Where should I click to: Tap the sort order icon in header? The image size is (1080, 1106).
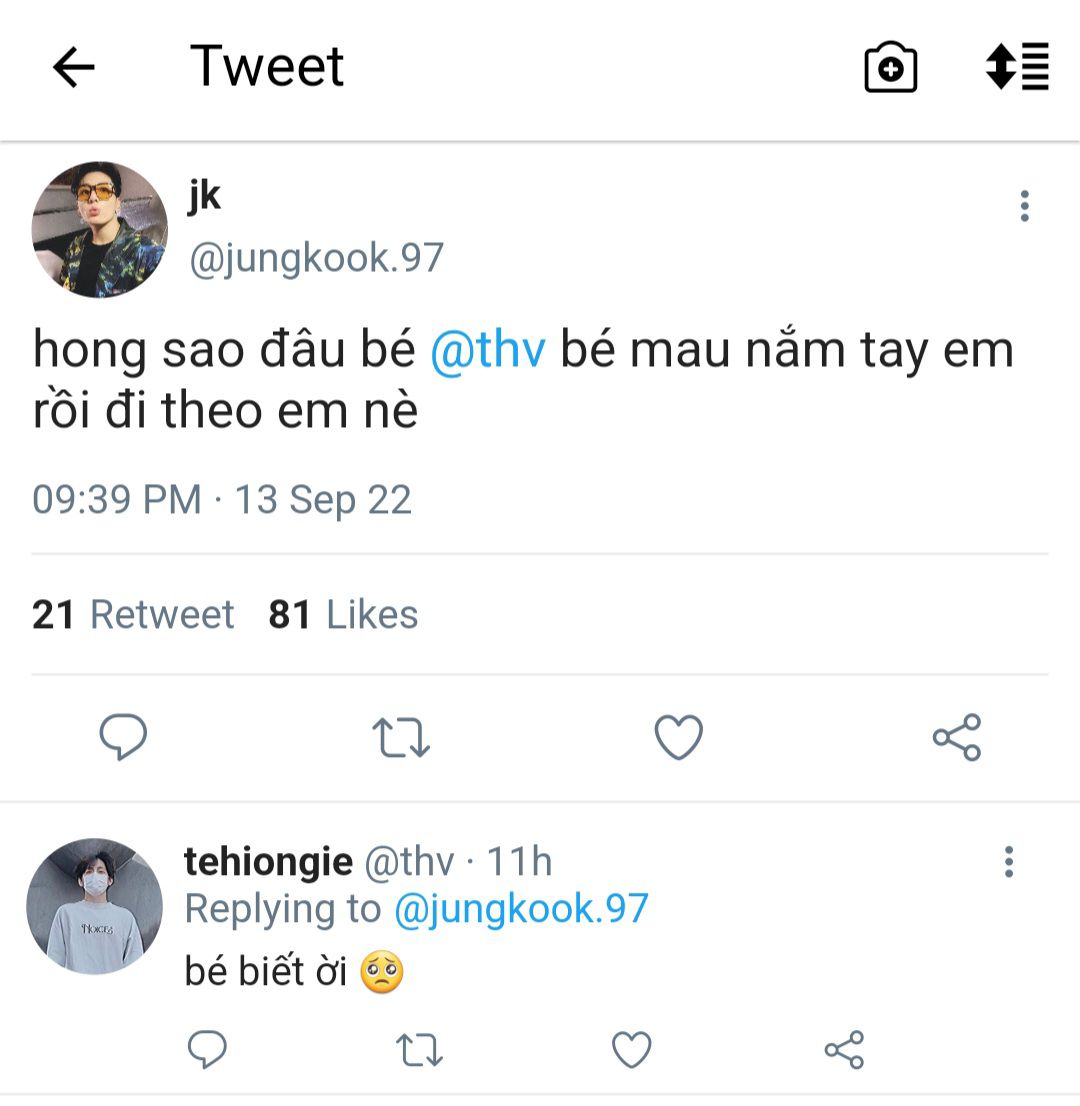point(1017,67)
